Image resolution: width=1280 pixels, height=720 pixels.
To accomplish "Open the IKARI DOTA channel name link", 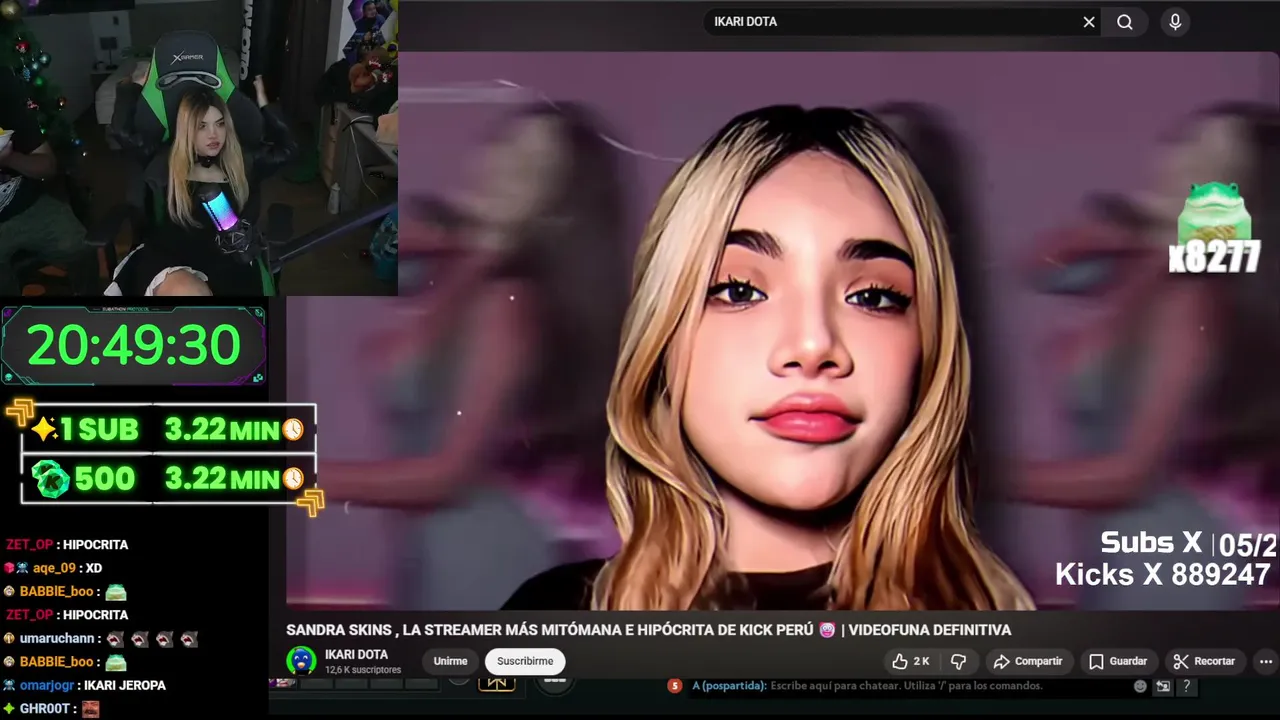I will coord(356,655).
